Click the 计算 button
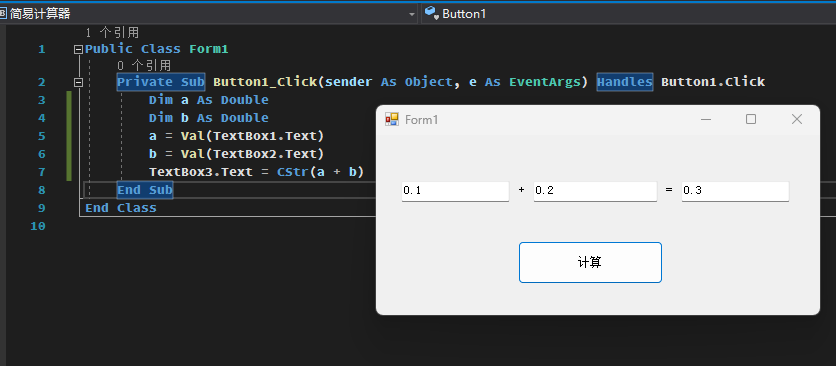836x366 pixels. 590,262
